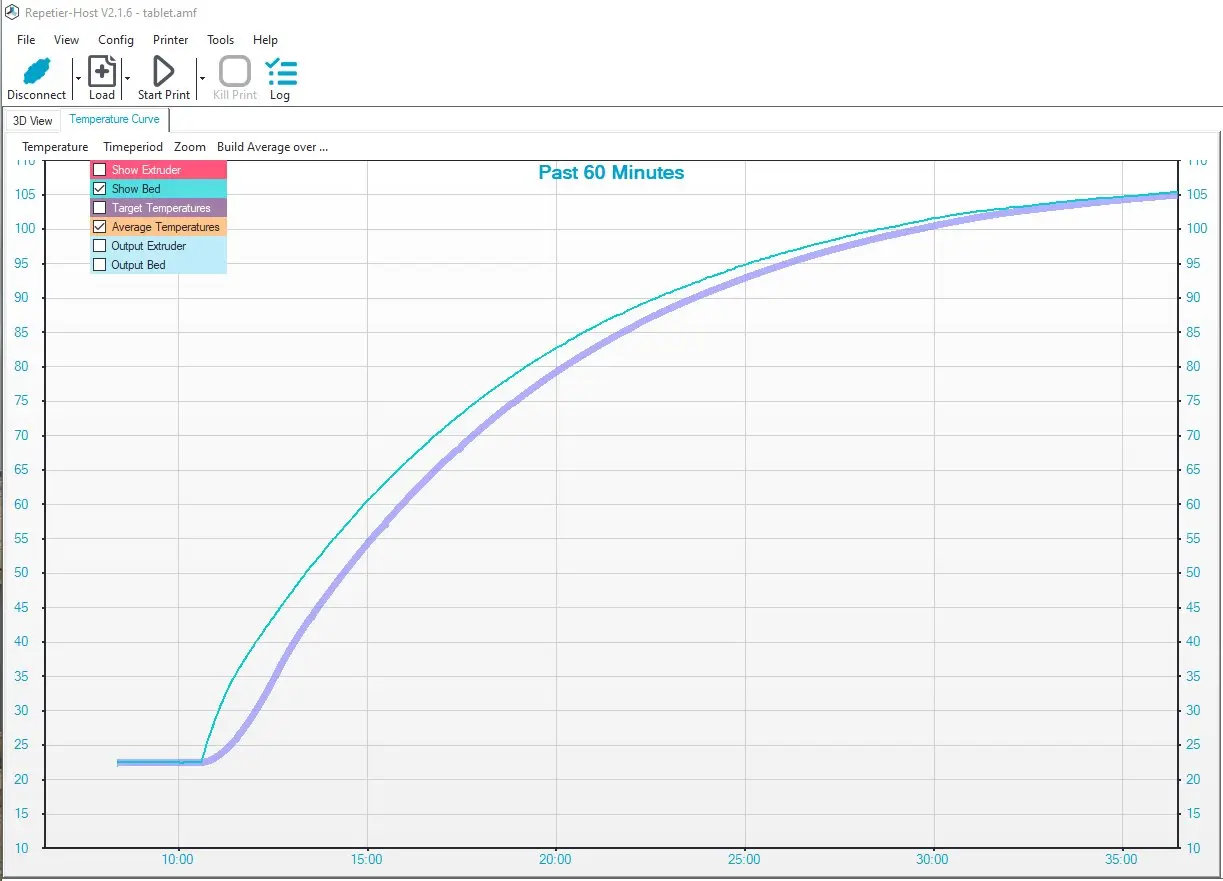Screen dimensions: 1223x881
Task: Select the Temperature Curve tab
Action: click(115, 120)
